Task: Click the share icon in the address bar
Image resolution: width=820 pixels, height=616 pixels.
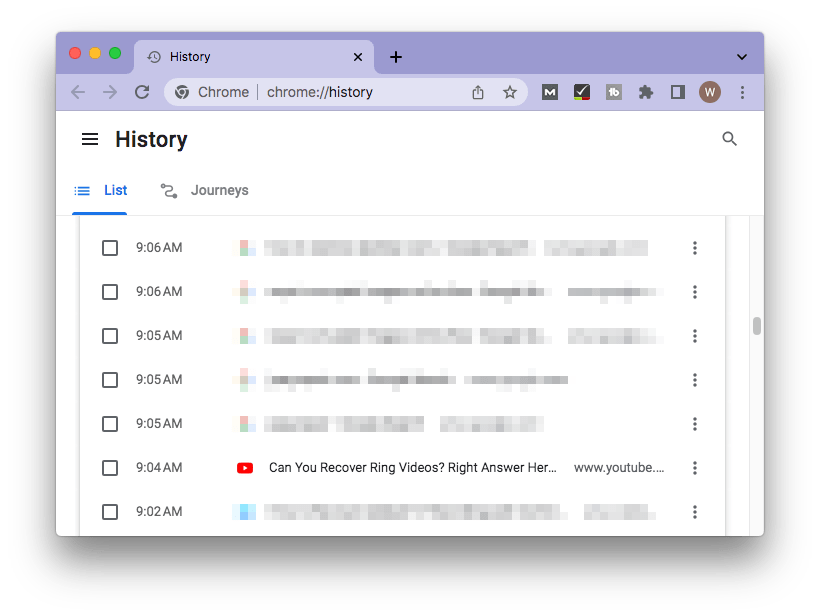Action: 478,91
